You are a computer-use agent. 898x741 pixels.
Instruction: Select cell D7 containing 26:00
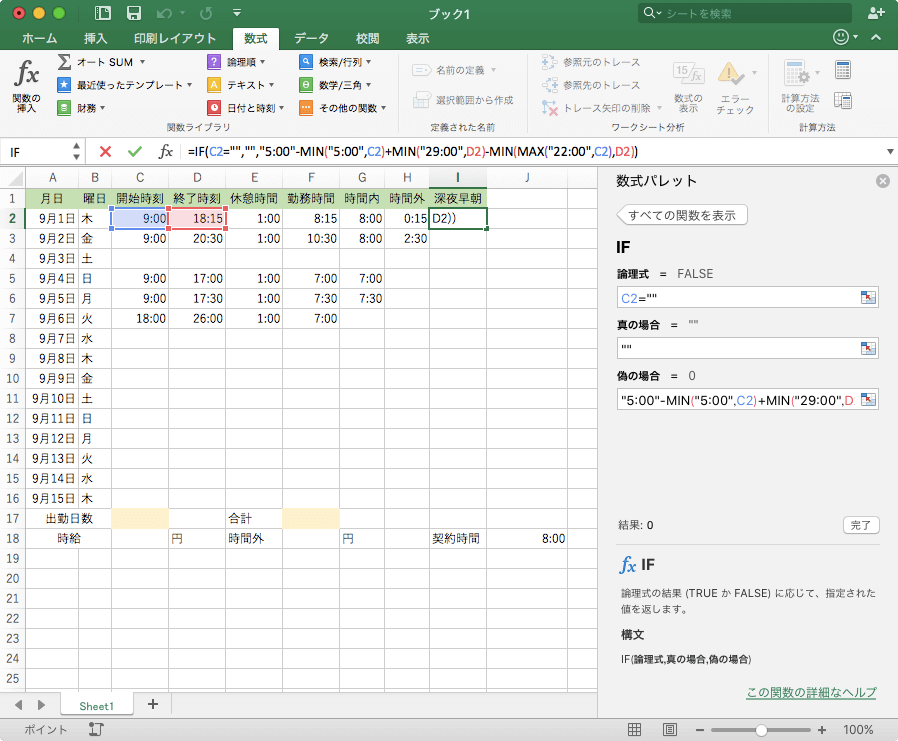[x=197, y=318]
